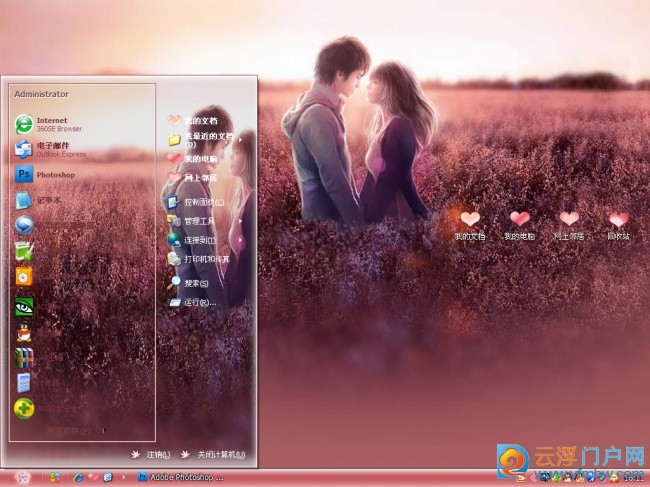
Task: Launch the QQ penguin icon
Action: (x=24, y=332)
